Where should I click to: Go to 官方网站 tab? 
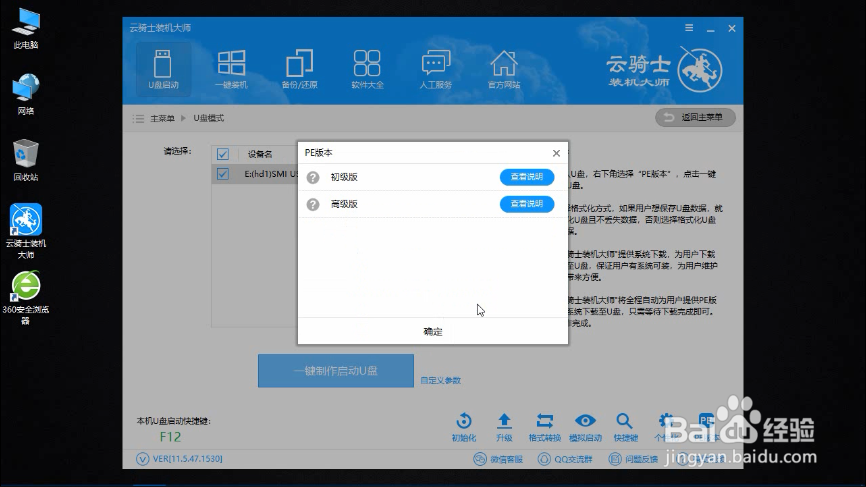point(504,69)
